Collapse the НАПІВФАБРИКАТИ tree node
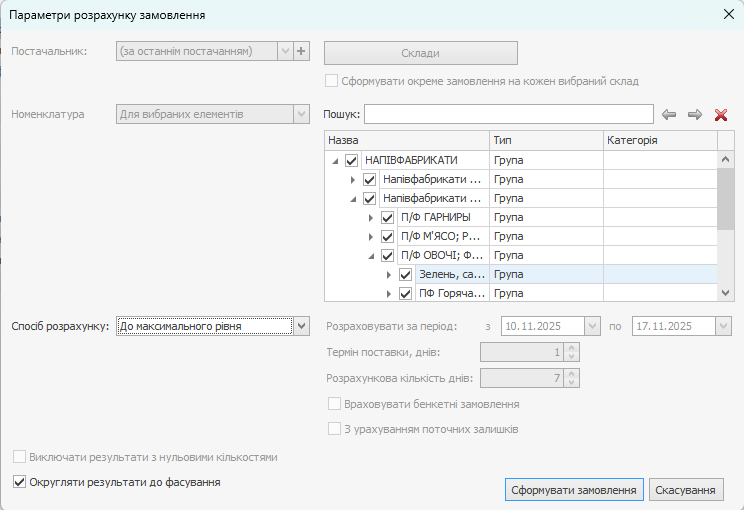The image size is (744, 510). point(334,160)
